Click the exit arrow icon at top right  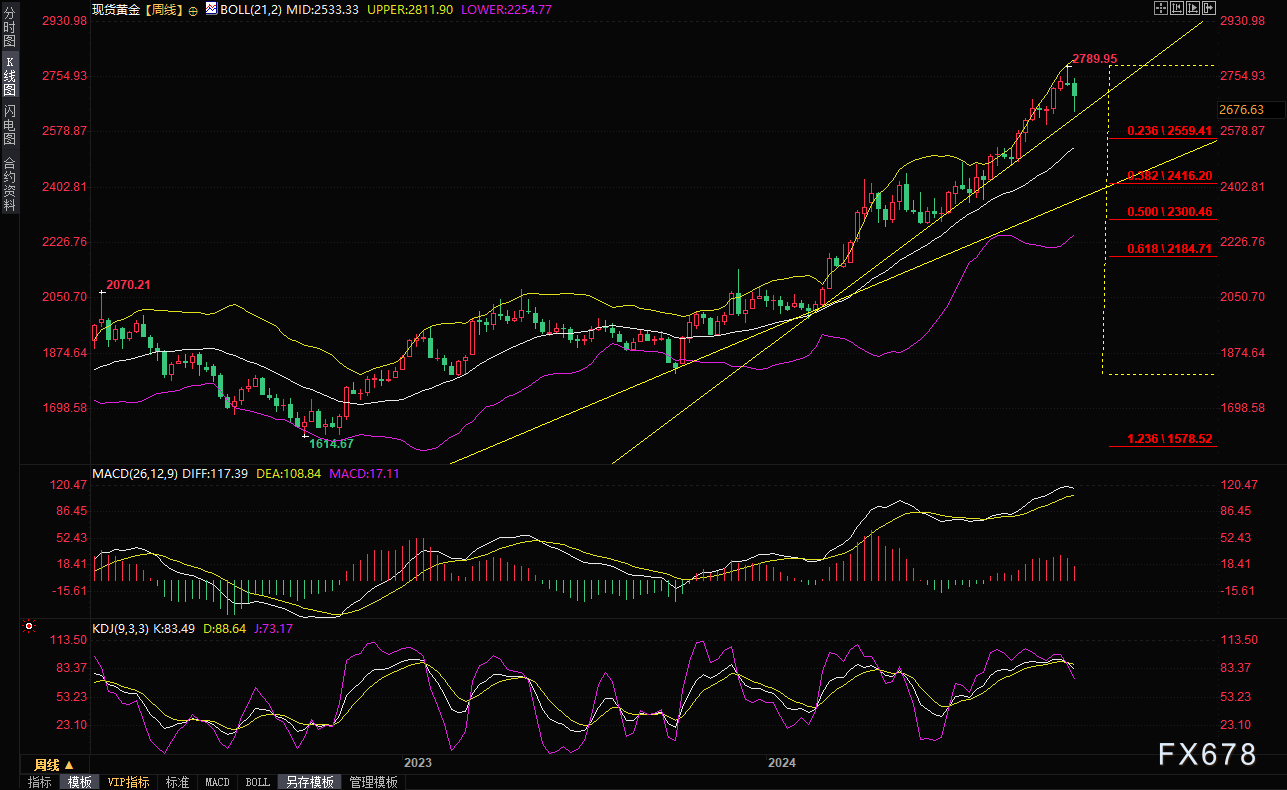(x=1211, y=8)
